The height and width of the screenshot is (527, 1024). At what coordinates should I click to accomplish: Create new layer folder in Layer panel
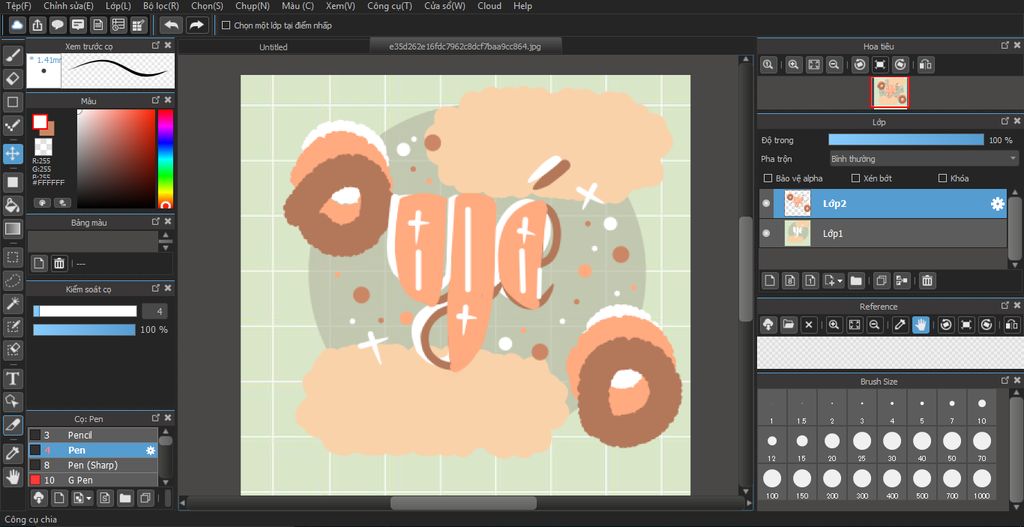point(856,281)
